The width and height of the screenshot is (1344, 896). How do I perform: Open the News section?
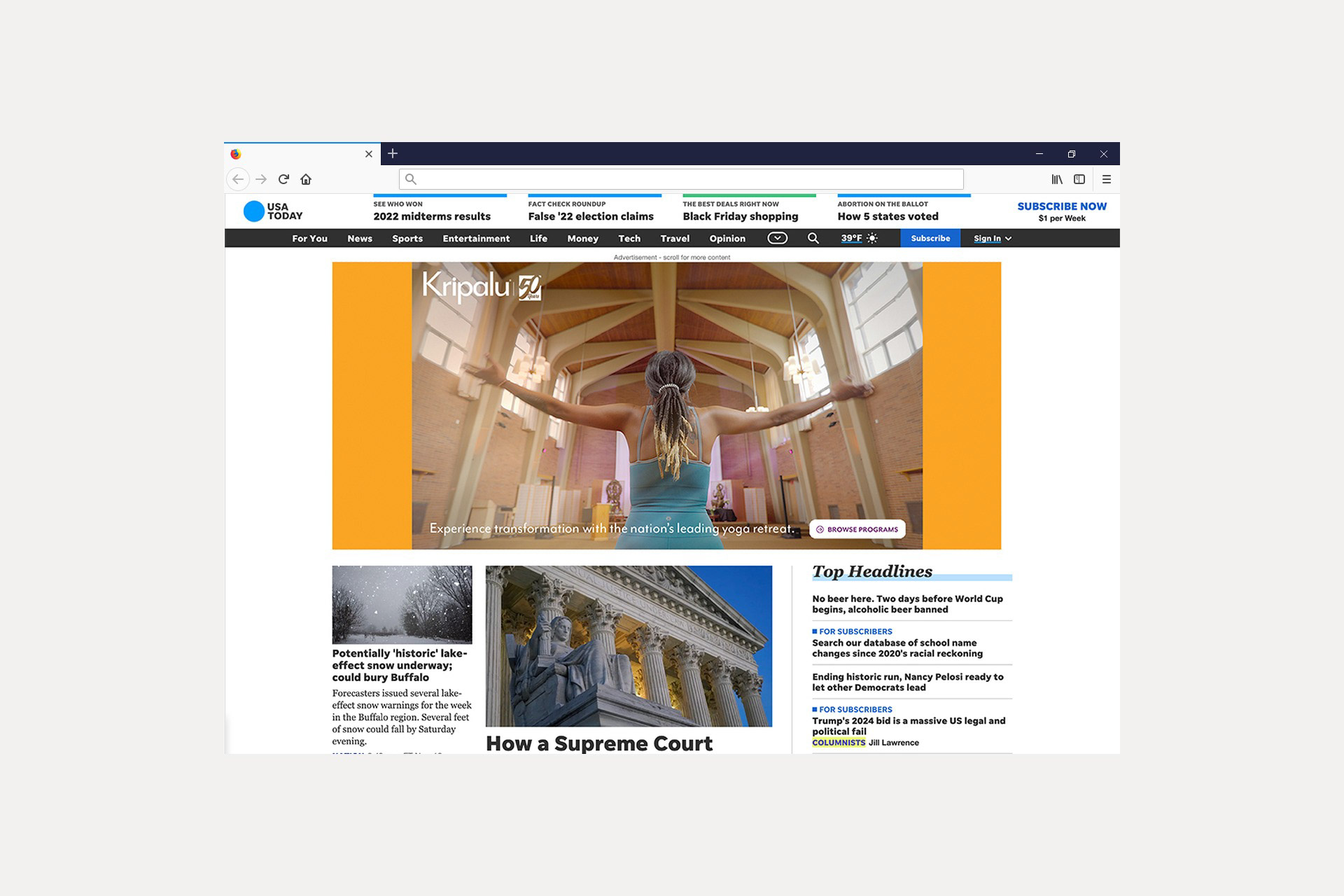click(x=360, y=239)
